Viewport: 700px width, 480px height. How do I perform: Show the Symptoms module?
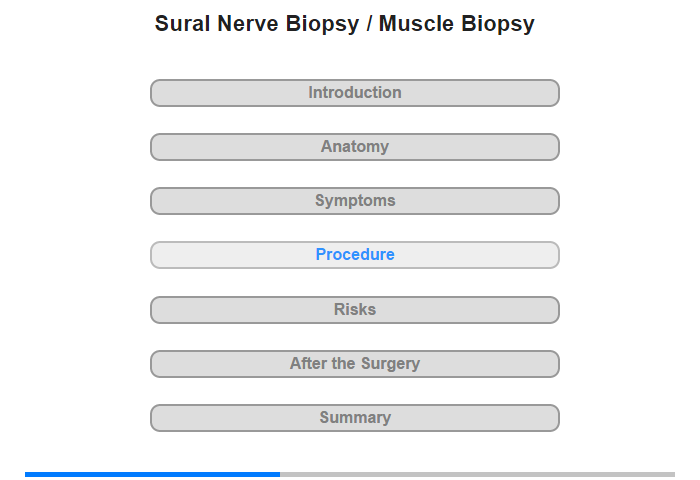coord(354,201)
